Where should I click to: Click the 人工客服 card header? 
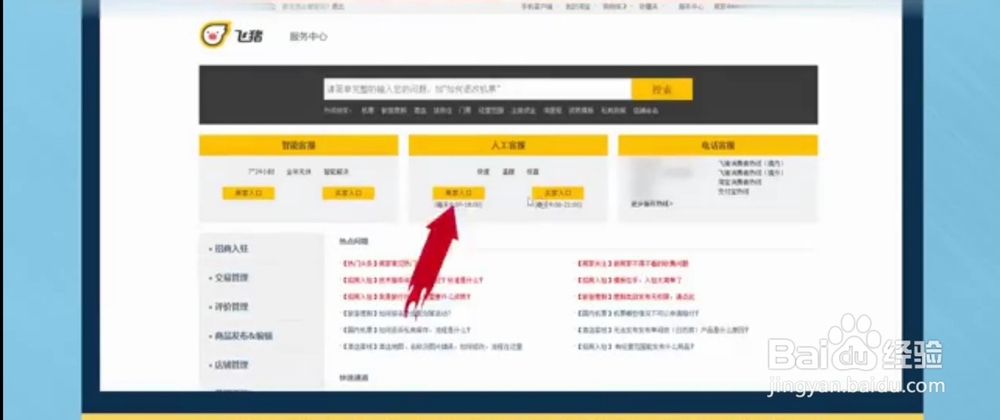point(508,145)
